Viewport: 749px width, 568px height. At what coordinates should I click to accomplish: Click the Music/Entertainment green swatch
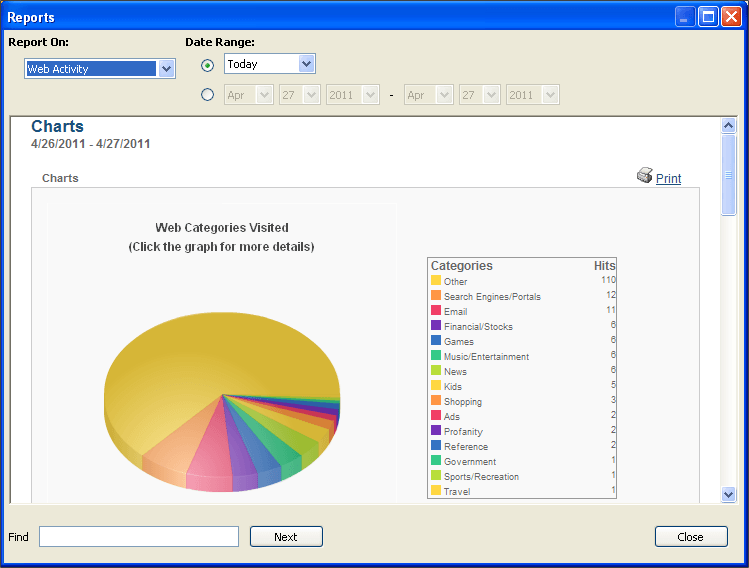point(436,355)
